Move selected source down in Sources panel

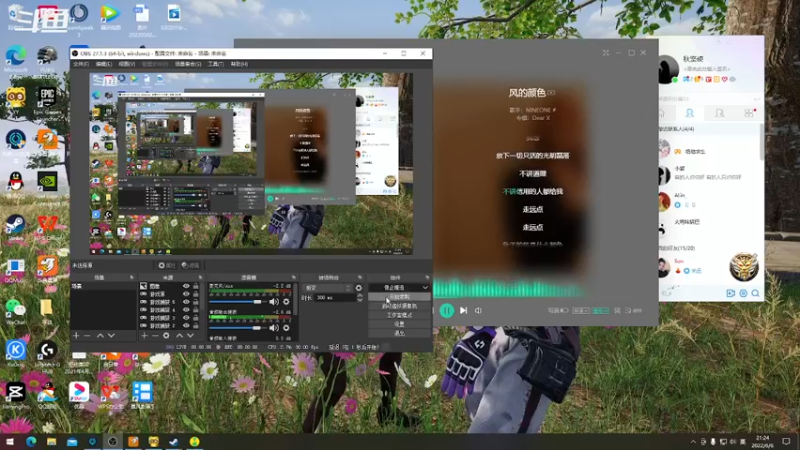(190, 336)
